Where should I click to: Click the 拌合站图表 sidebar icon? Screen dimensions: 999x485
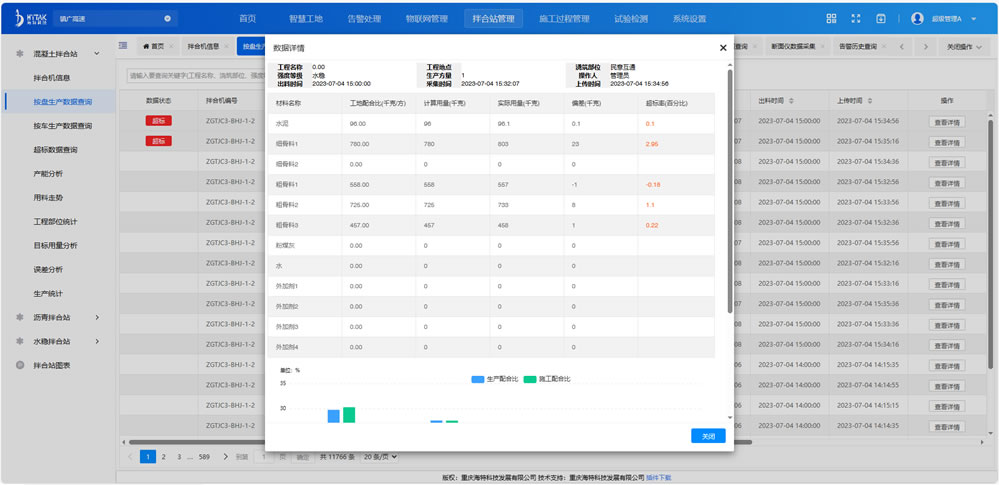click(20, 365)
